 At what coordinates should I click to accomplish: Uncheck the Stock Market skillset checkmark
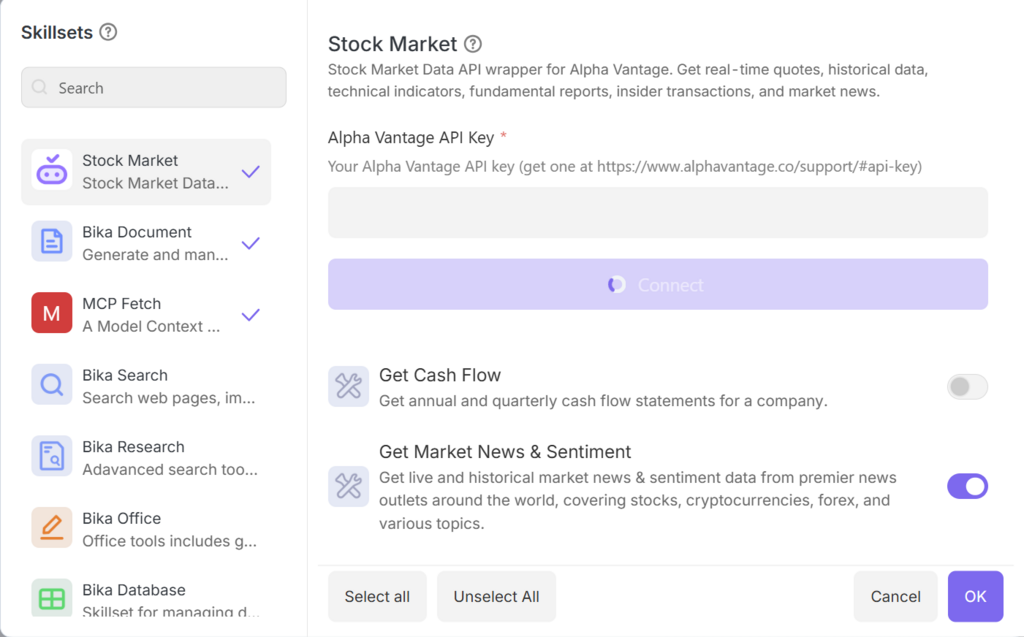251,171
